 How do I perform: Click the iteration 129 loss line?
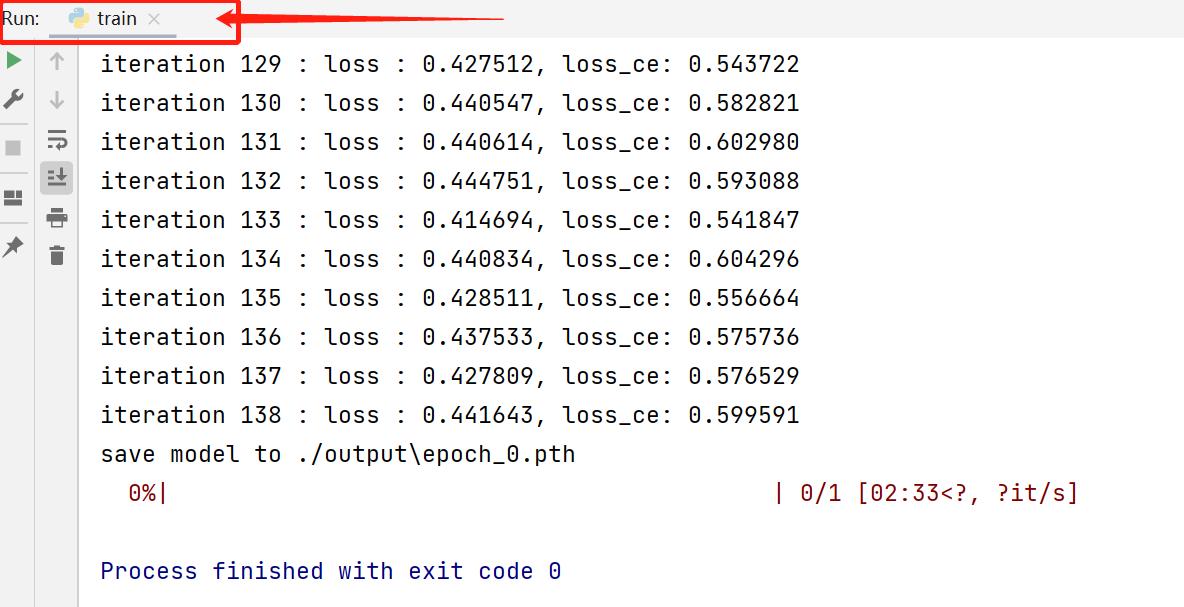click(449, 64)
